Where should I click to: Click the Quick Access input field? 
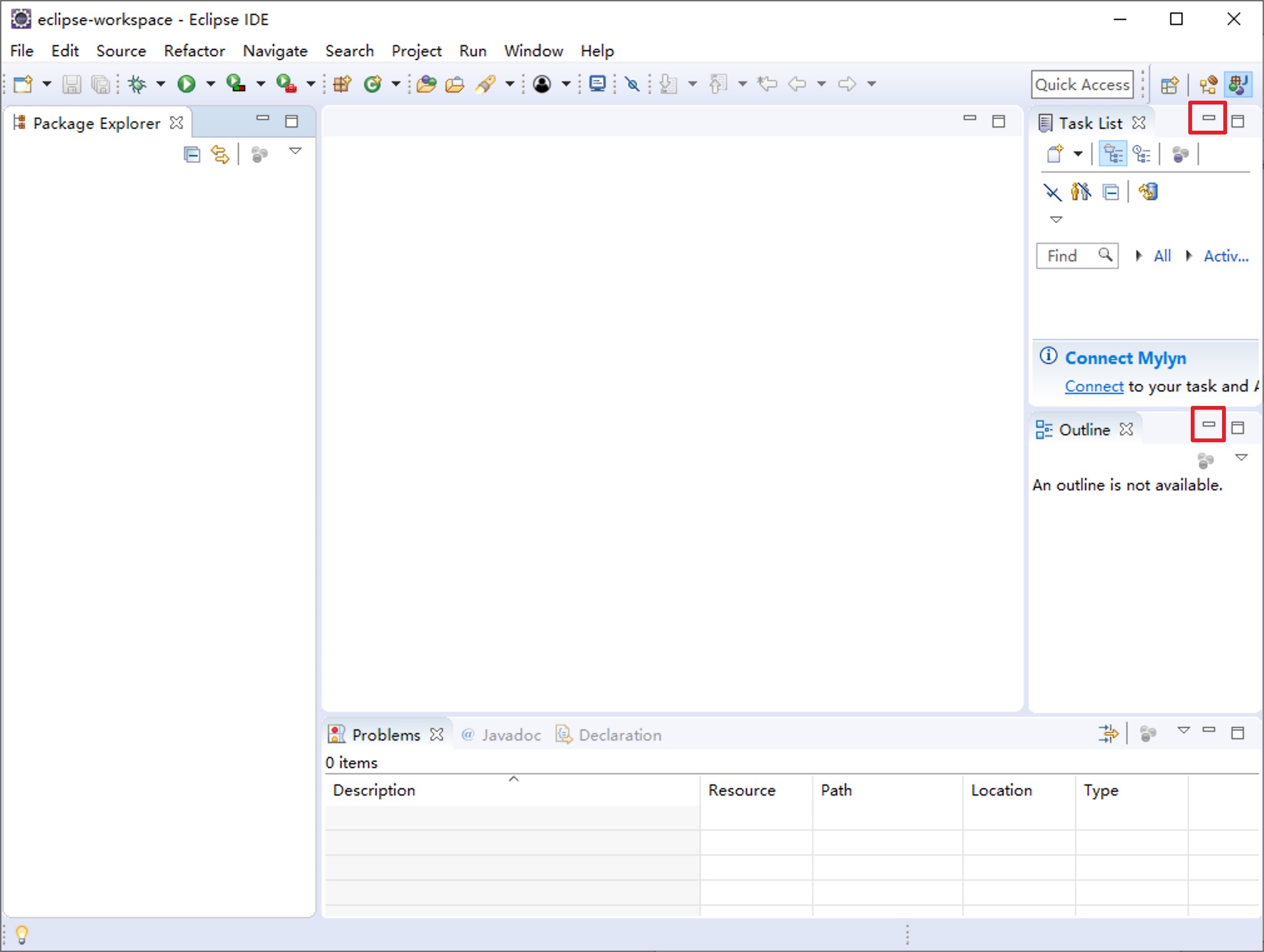[x=1082, y=84]
